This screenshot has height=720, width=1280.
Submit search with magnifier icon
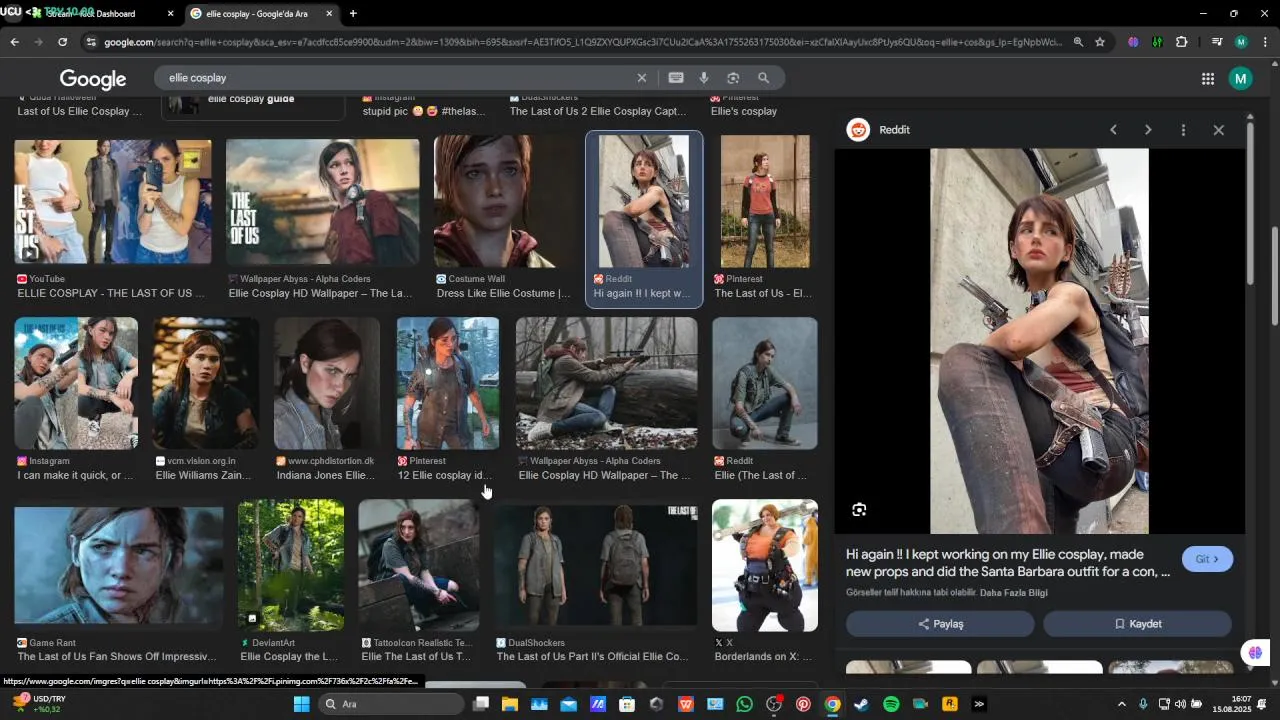[763, 78]
